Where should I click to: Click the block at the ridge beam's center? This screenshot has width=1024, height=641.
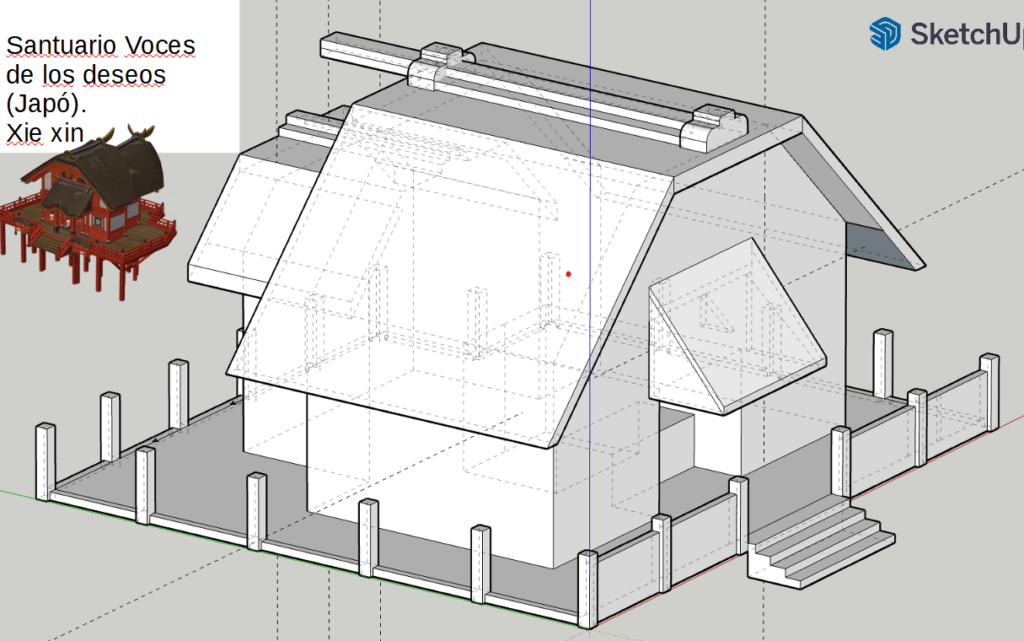441,65
